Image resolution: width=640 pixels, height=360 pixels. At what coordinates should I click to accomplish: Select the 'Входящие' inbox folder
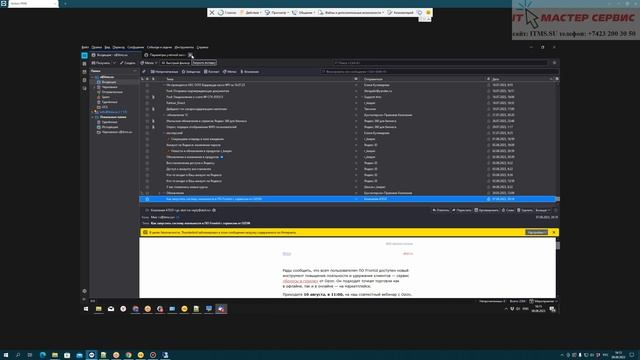tap(109, 82)
